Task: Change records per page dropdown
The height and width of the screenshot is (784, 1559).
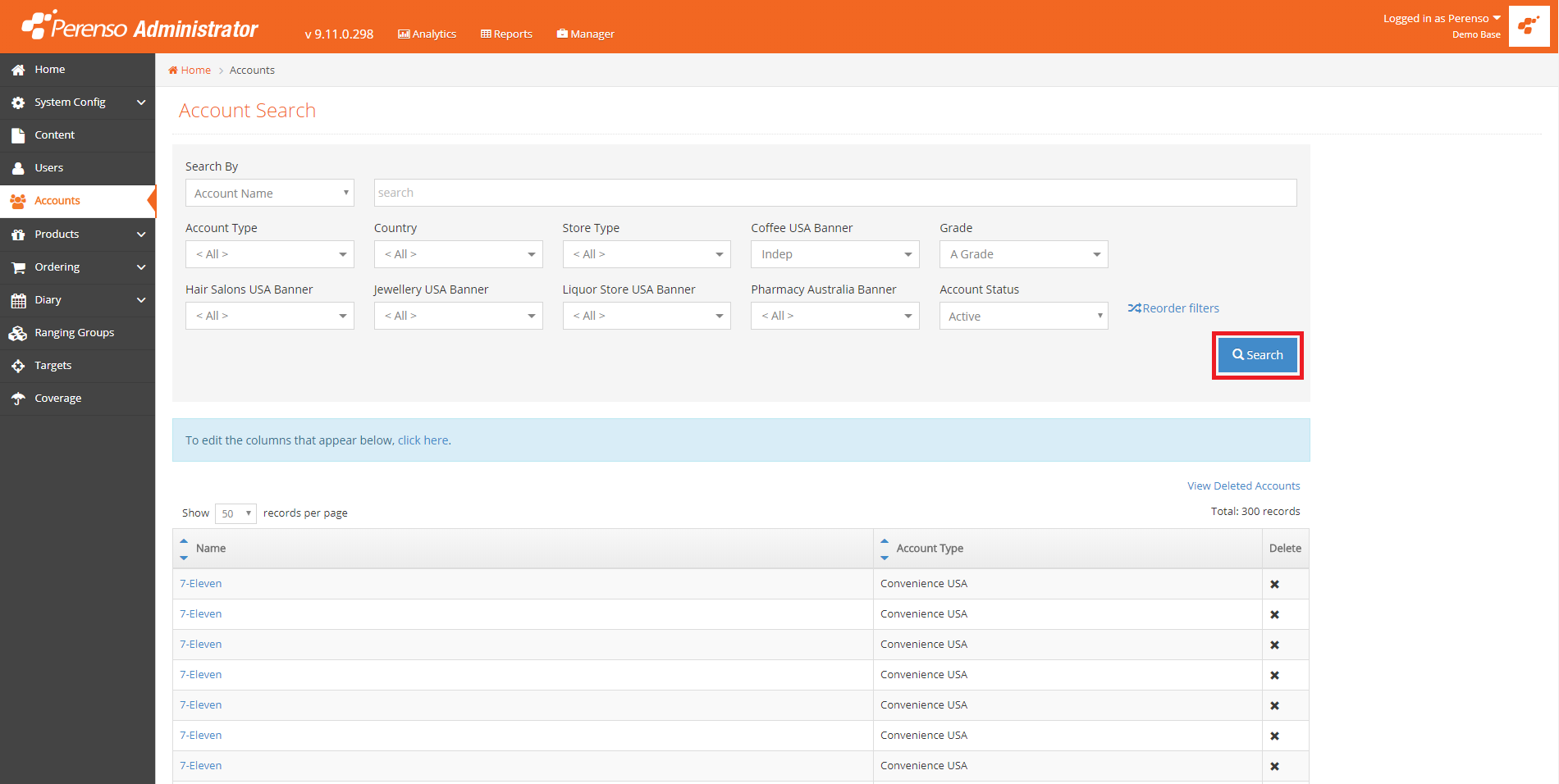Action: (235, 513)
